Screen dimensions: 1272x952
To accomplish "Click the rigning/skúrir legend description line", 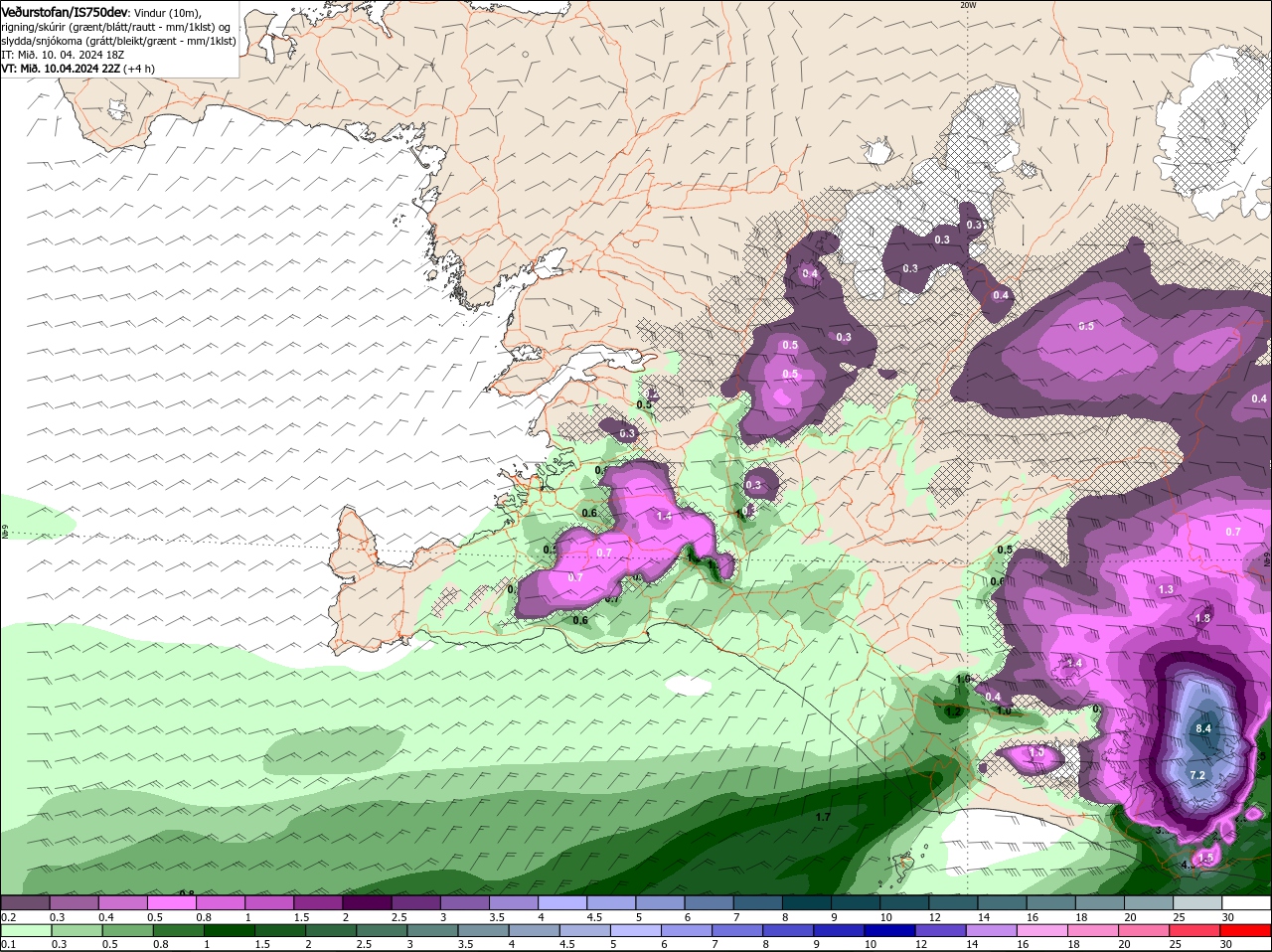I will [116, 27].
